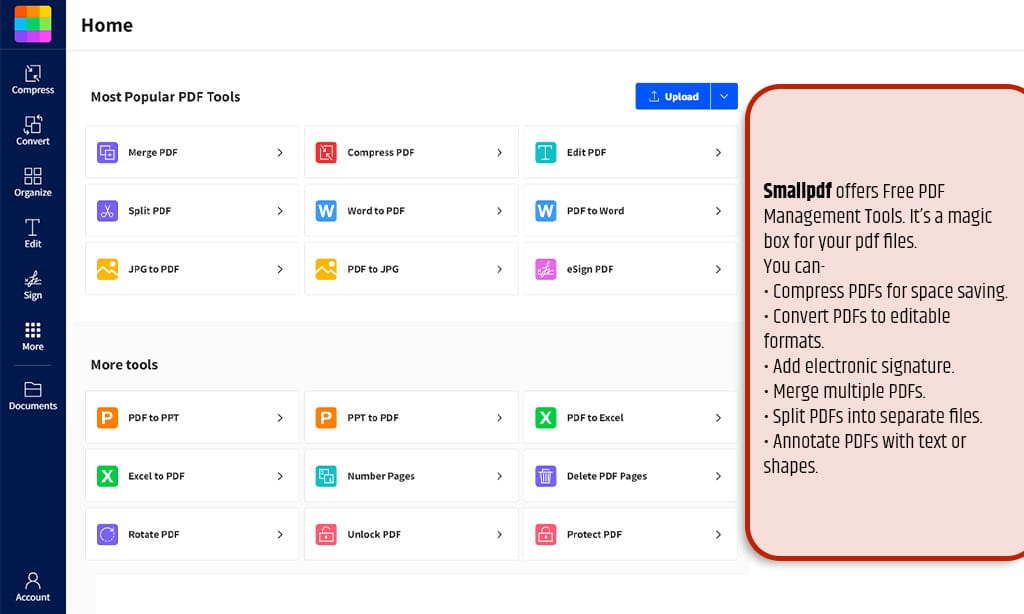Click the PPT to PDF icon
This screenshot has height=614, width=1024.
326,417
